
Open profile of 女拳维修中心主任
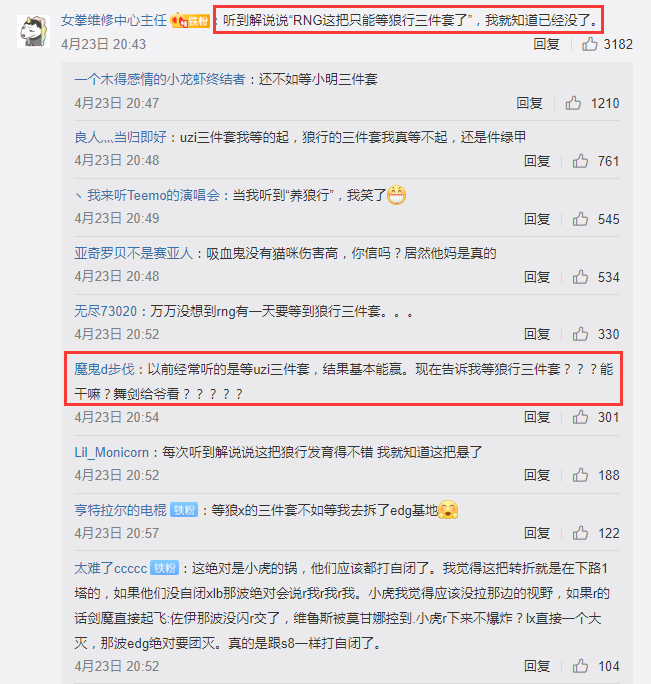[113, 20]
